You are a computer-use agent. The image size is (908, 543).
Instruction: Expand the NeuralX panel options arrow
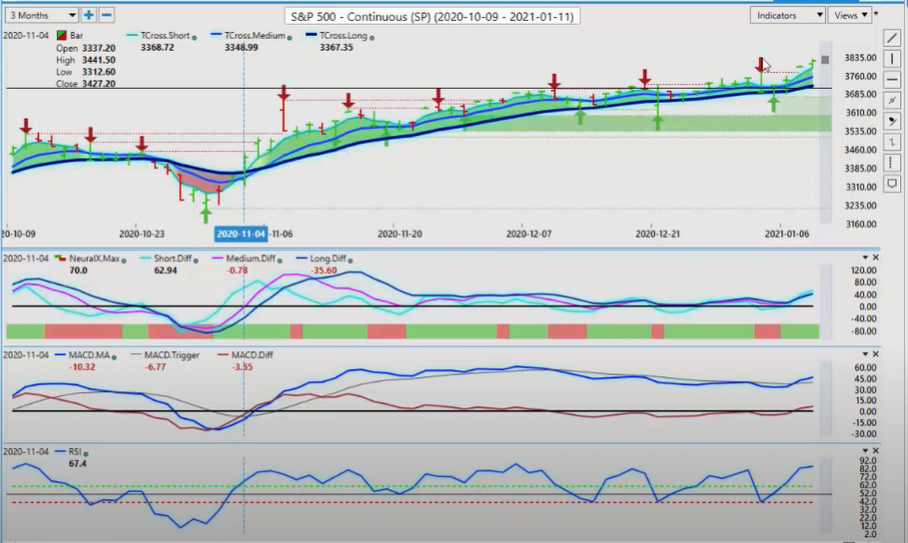click(x=865, y=258)
